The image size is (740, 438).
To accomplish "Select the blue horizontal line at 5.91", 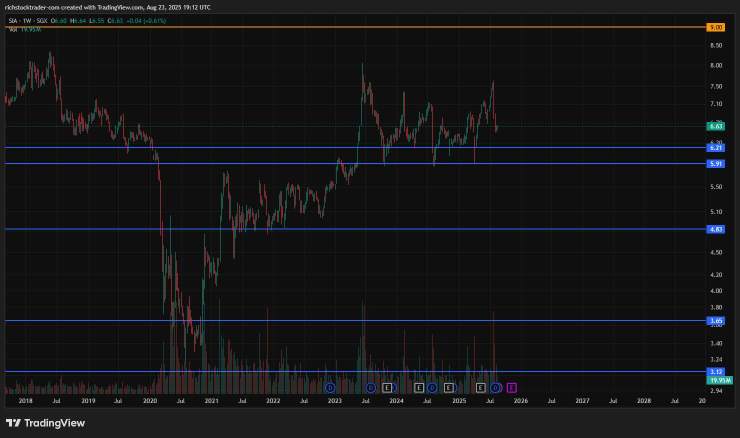I will tap(354, 164).
